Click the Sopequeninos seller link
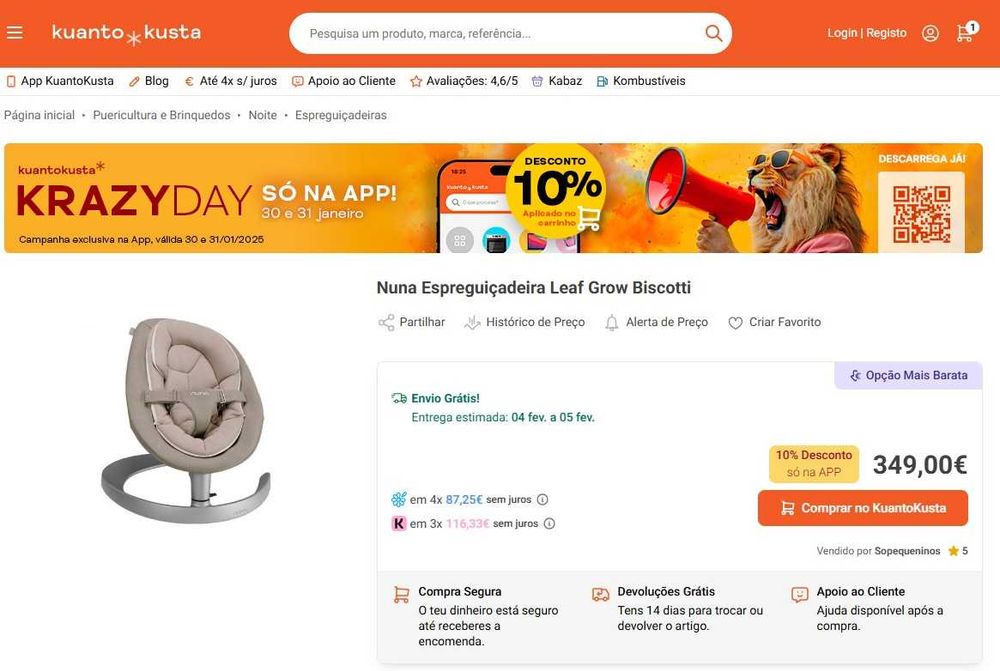1000x671 pixels. tap(907, 551)
